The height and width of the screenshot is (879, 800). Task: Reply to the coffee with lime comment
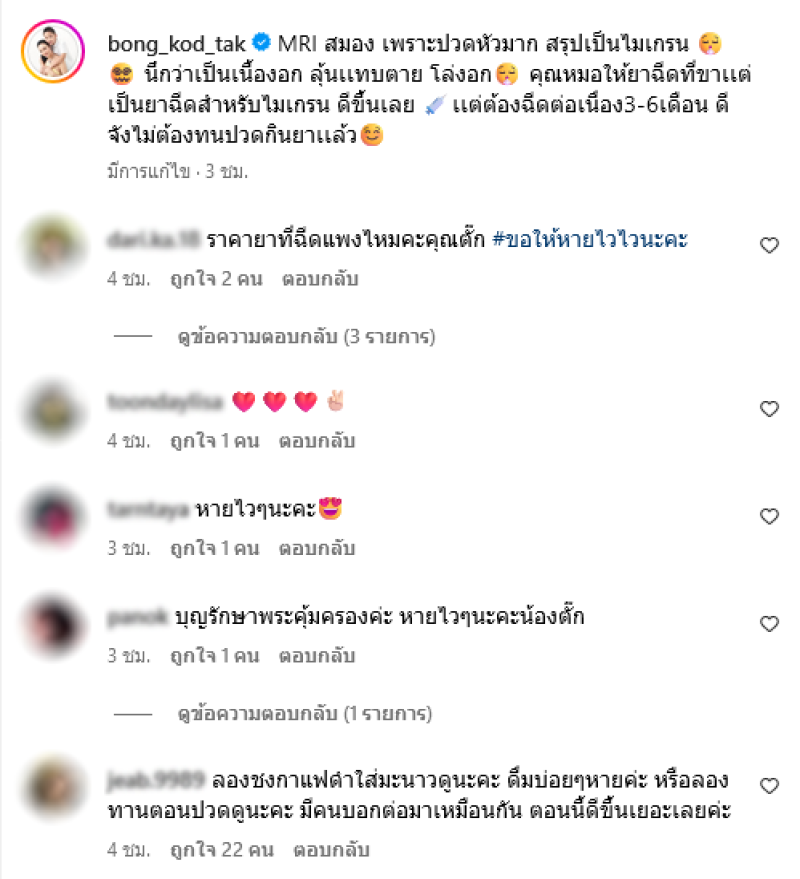click(x=331, y=850)
